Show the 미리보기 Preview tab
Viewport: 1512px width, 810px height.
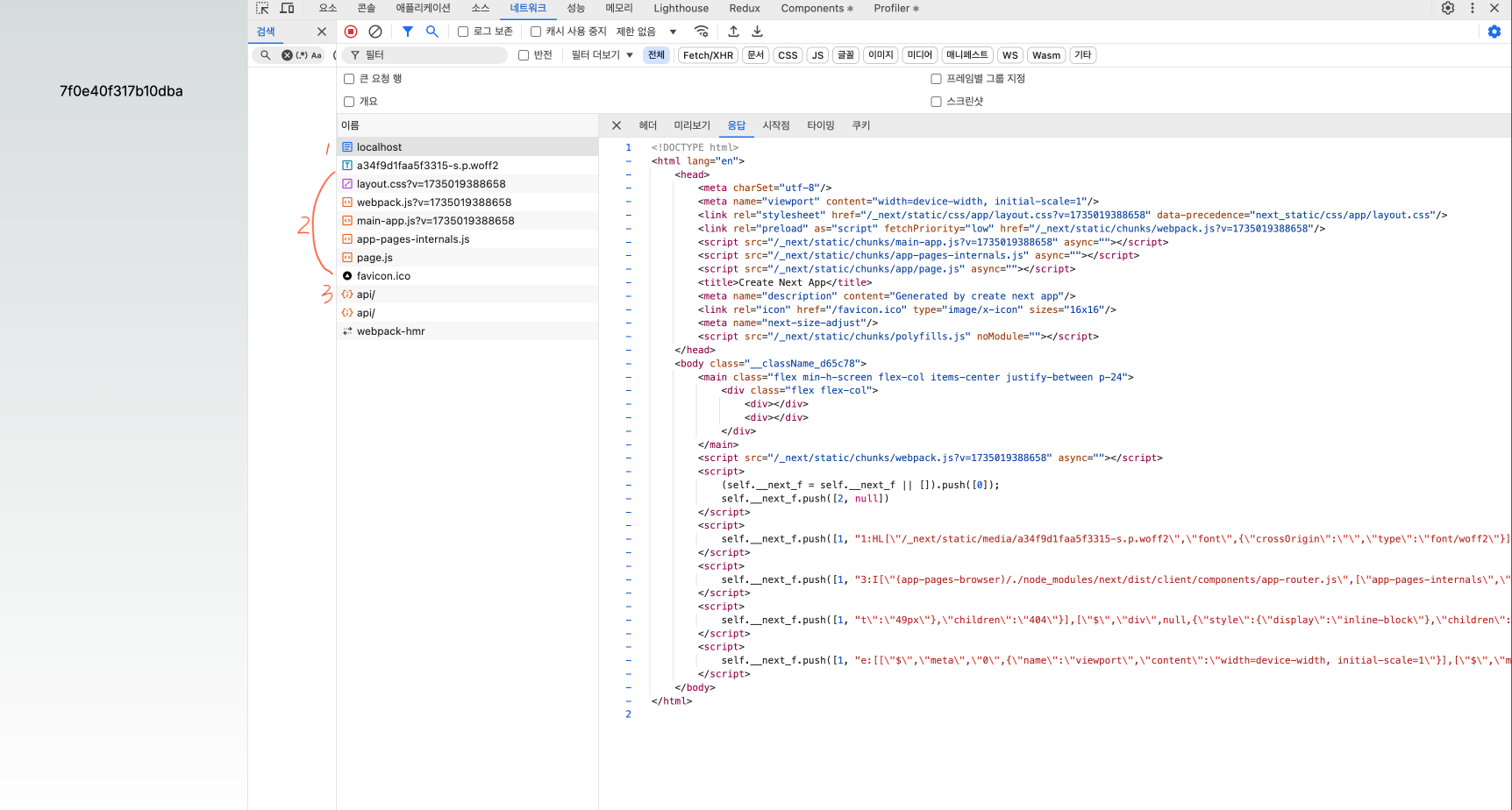coord(692,125)
